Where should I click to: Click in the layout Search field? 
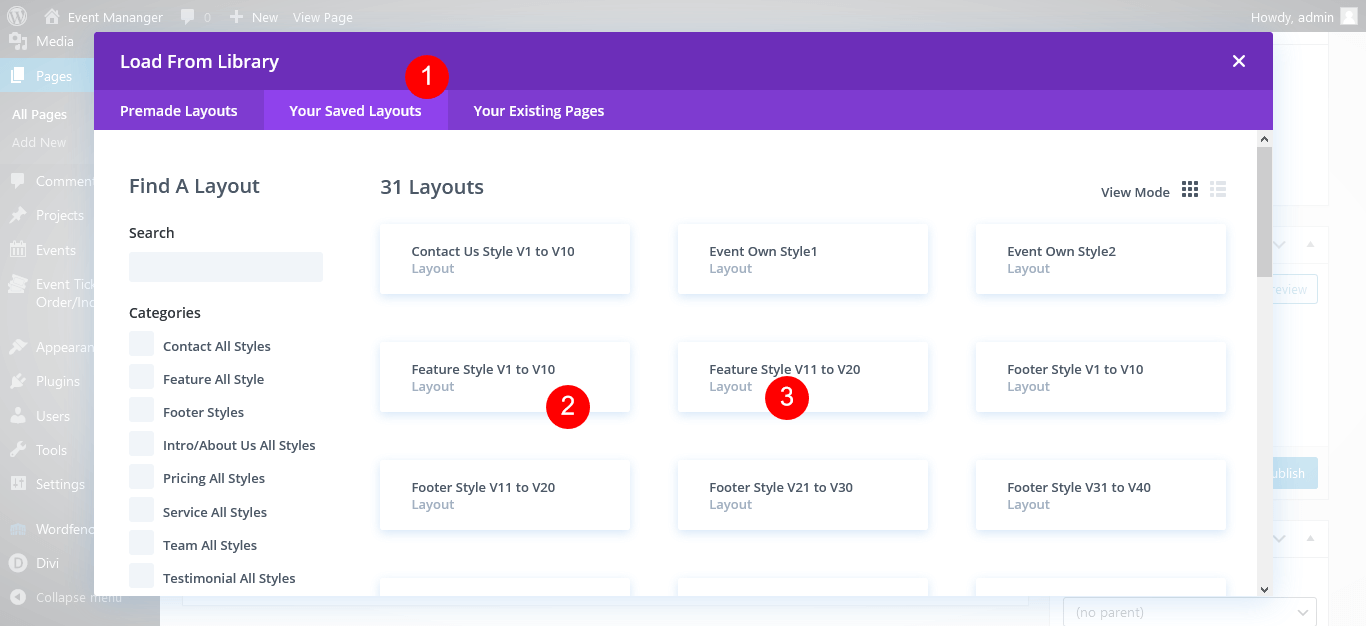[226, 267]
